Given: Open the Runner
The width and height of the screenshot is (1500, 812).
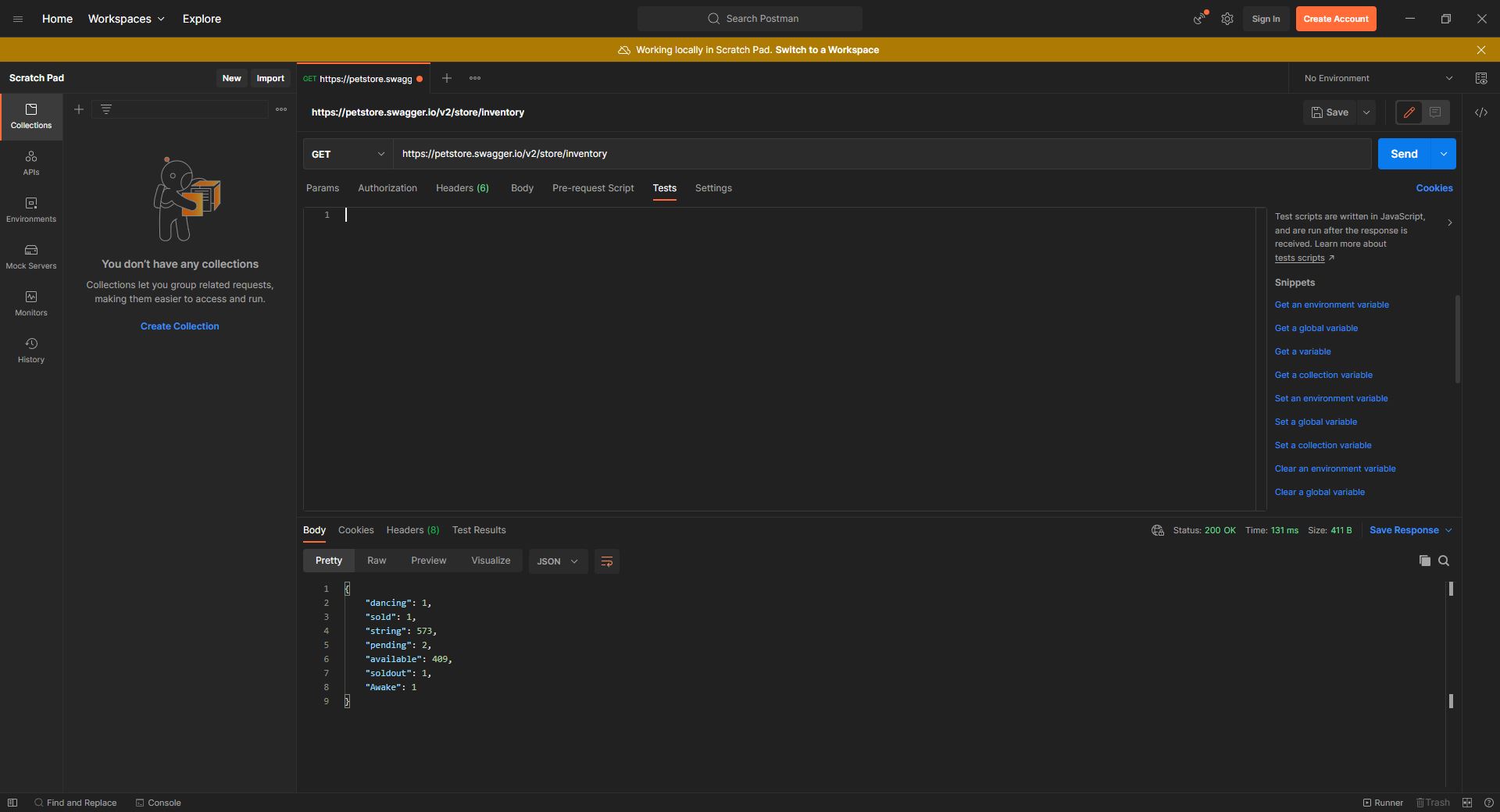Looking at the screenshot, I should click(x=1383, y=803).
